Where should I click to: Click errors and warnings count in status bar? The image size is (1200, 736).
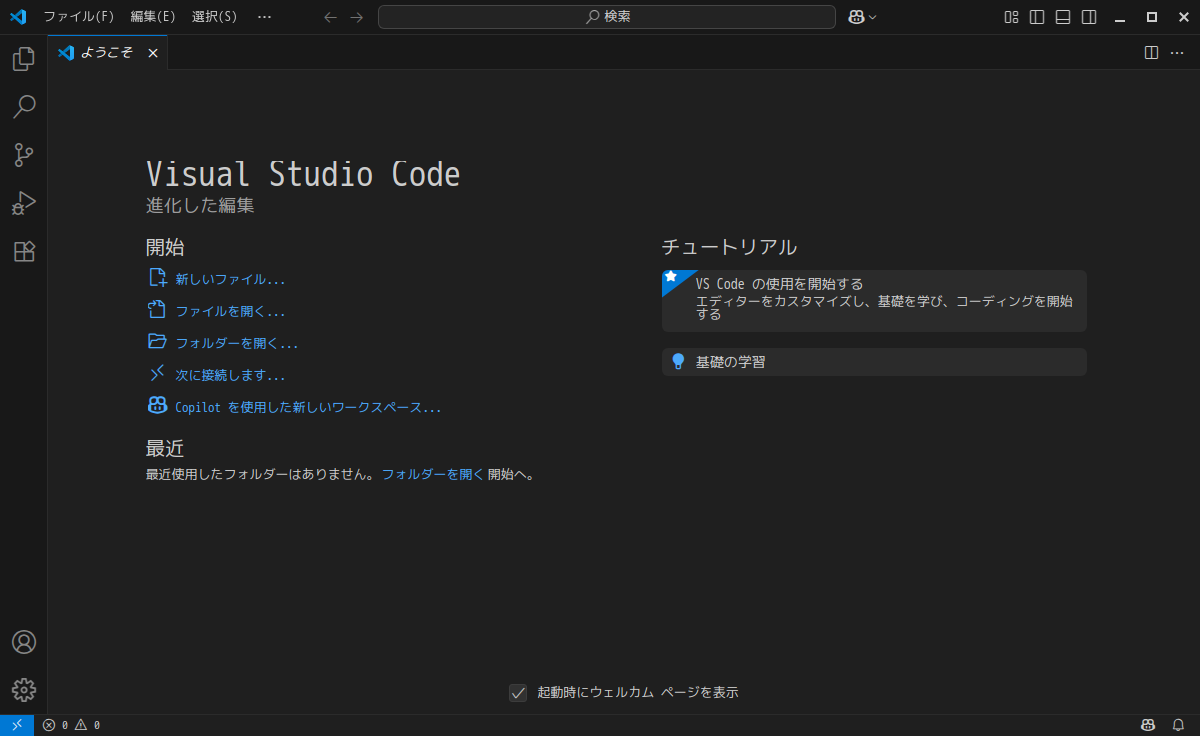coord(71,725)
